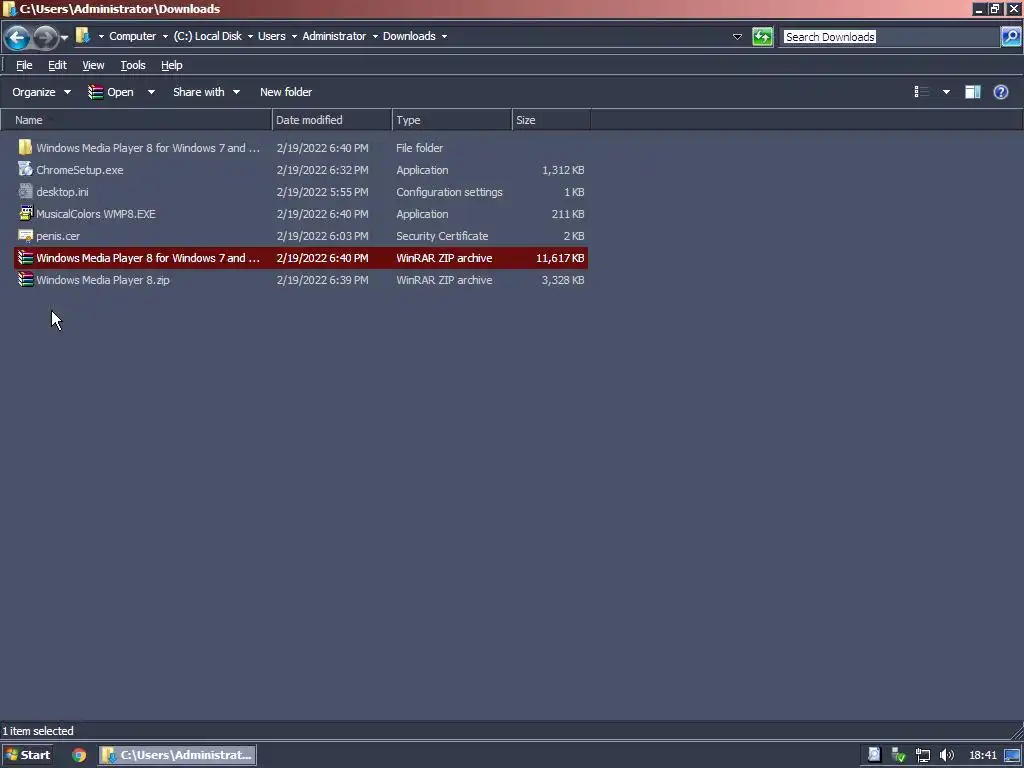Viewport: 1024px width, 768px height.
Task: Click the Show desktop icon in the tray corner
Action: point(1012,756)
